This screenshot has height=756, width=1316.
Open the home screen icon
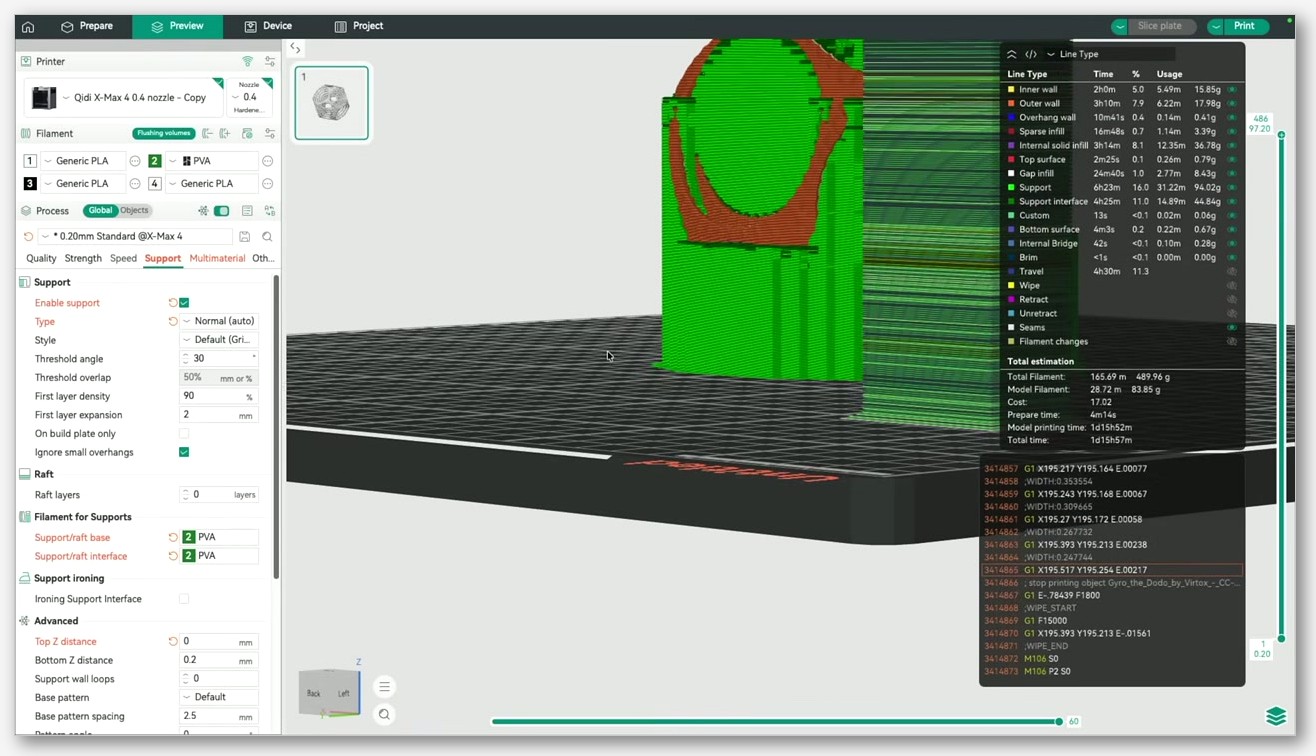pyautogui.click(x=28, y=26)
